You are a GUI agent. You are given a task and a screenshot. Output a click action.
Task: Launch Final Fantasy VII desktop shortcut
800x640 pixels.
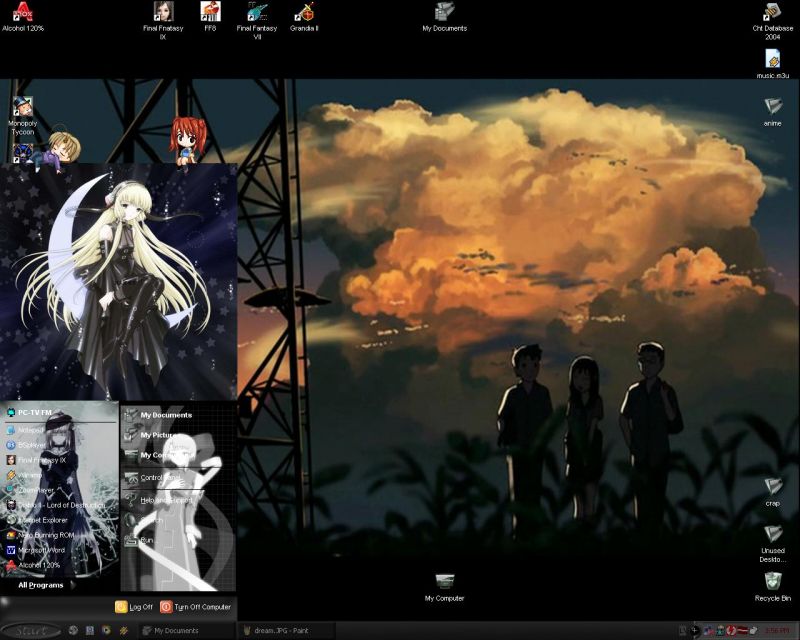[257, 20]
